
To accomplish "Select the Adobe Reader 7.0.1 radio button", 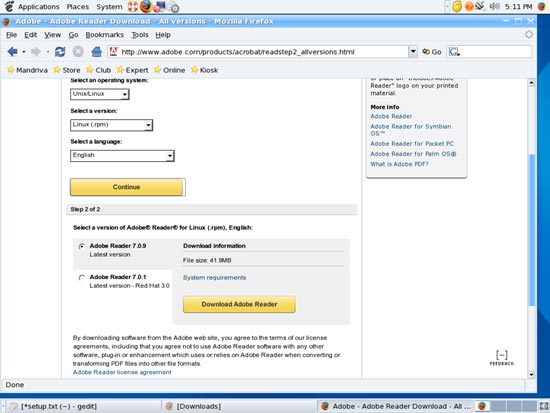I will [82, 278].
